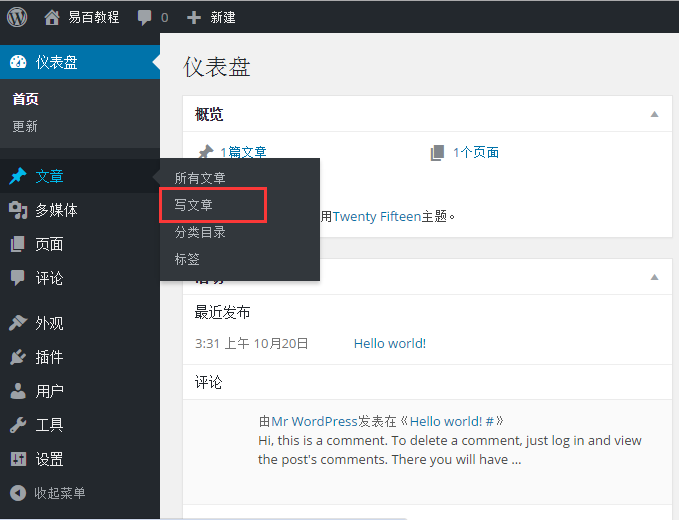Go to 更新 under the dashboard menu

tap(25, 126)
